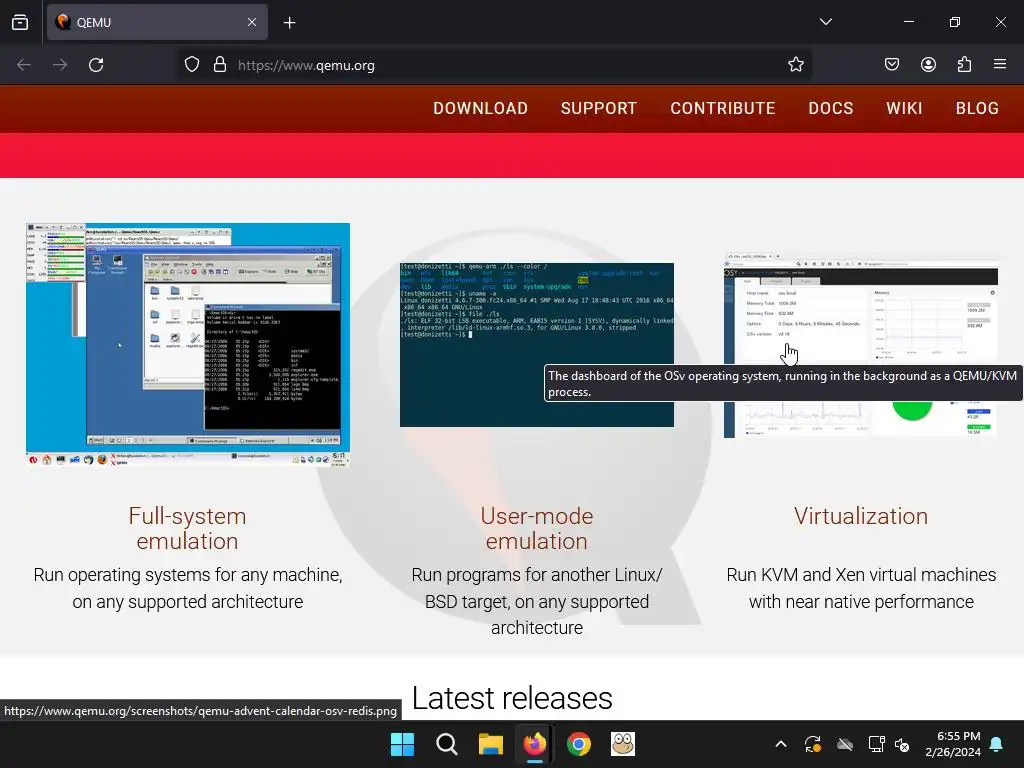Save page to Pocket
This screenshot has width=1024, height=768.
click(x=892, y=65)
